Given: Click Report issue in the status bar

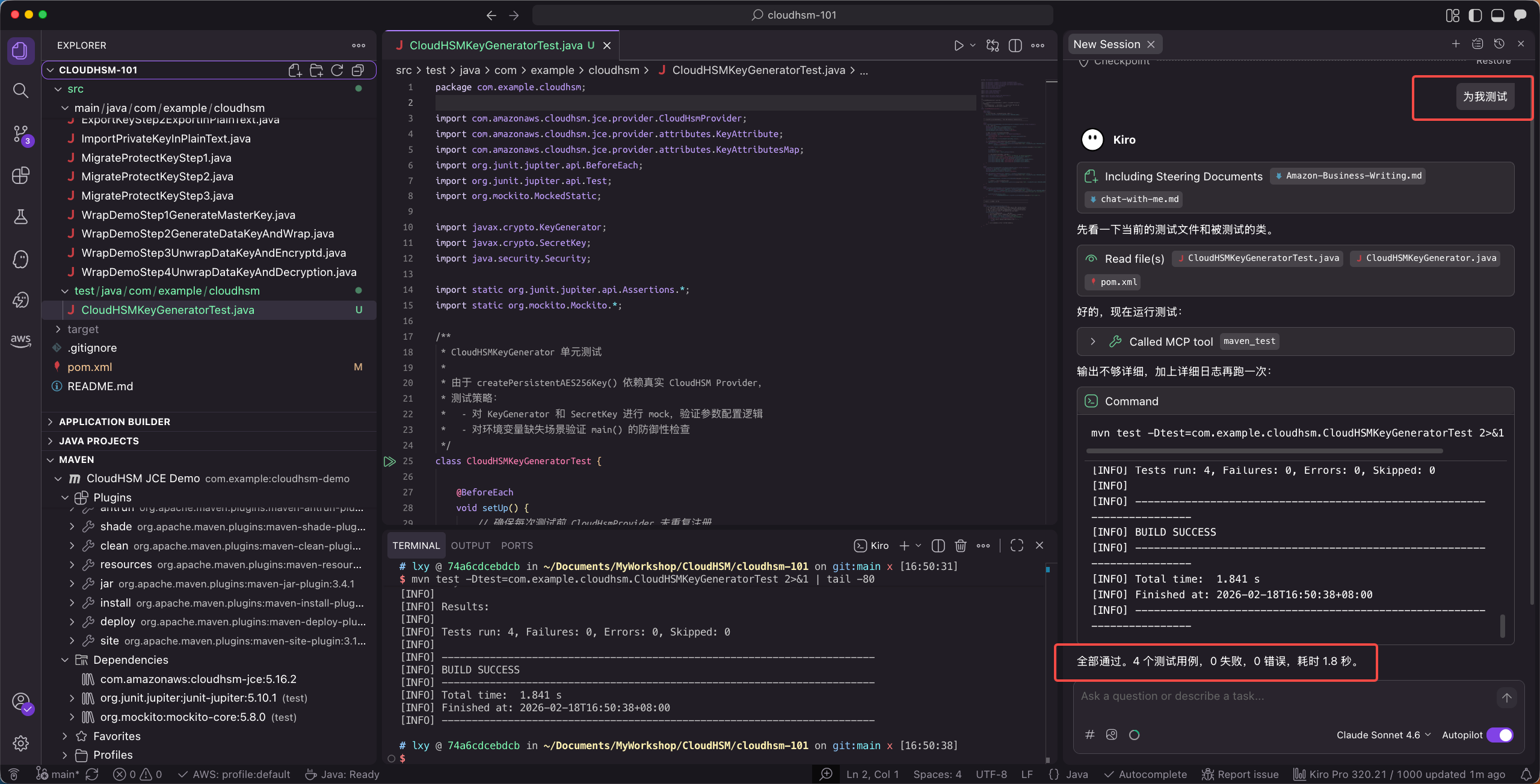Looking at the screenshot, I should point(1240,774).
